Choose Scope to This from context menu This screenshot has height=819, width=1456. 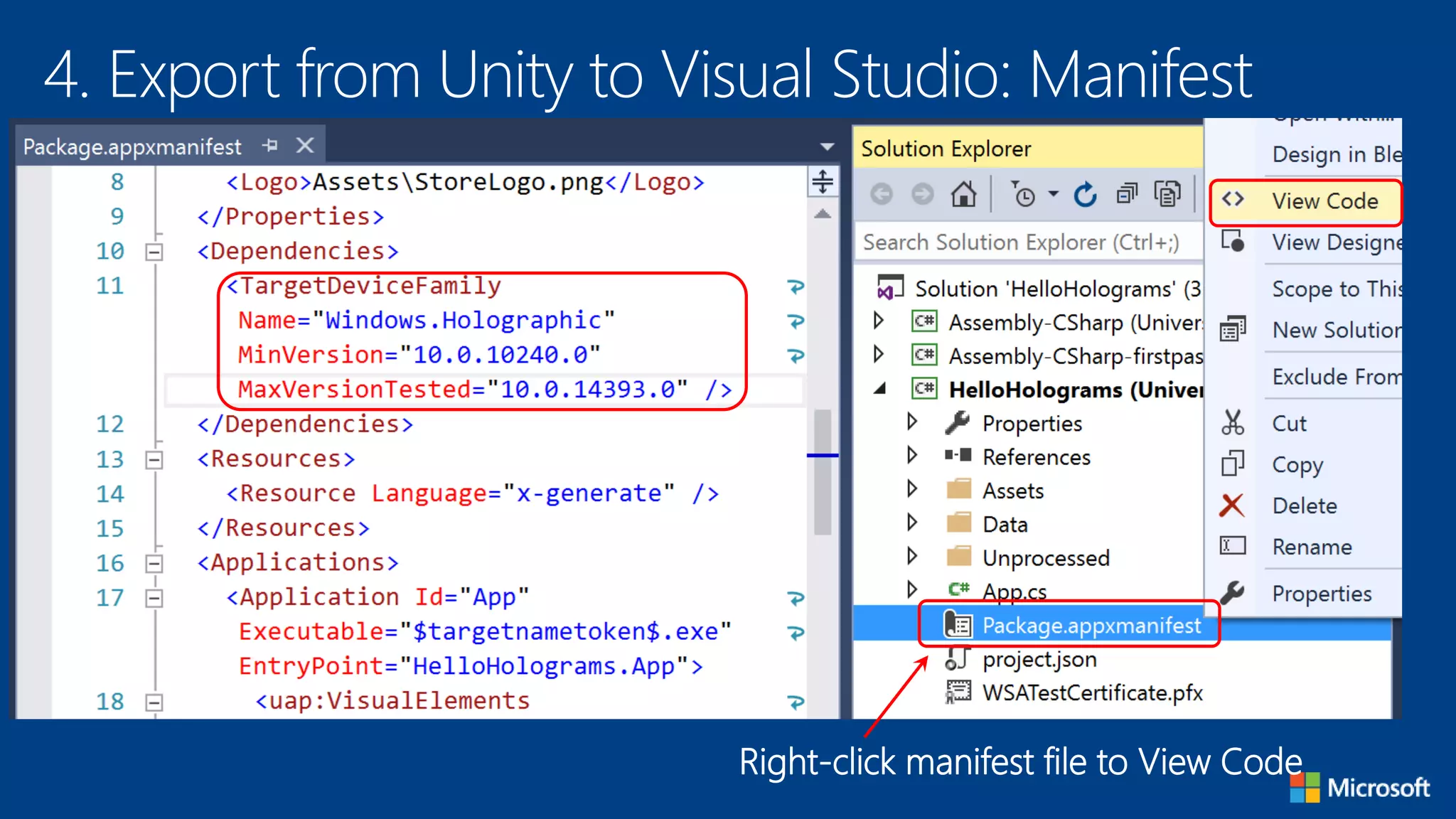[1305, 289]
